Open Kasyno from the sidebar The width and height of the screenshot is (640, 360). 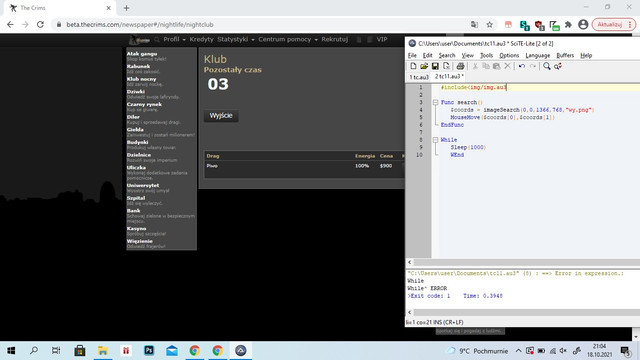pyautogui.click(x=136, y=229)
